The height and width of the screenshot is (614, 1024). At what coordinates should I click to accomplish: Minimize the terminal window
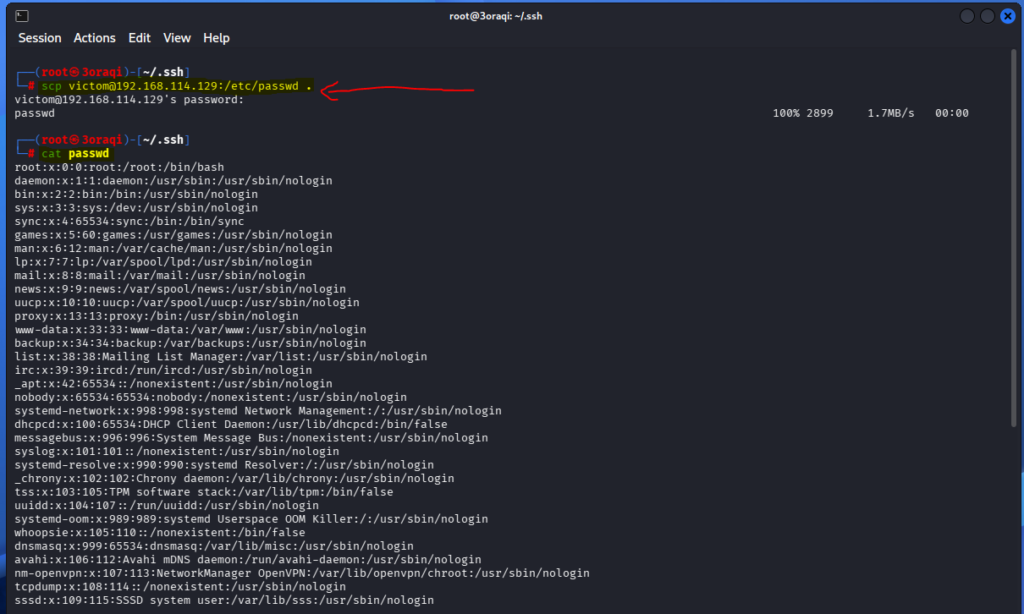pos(967,16)
